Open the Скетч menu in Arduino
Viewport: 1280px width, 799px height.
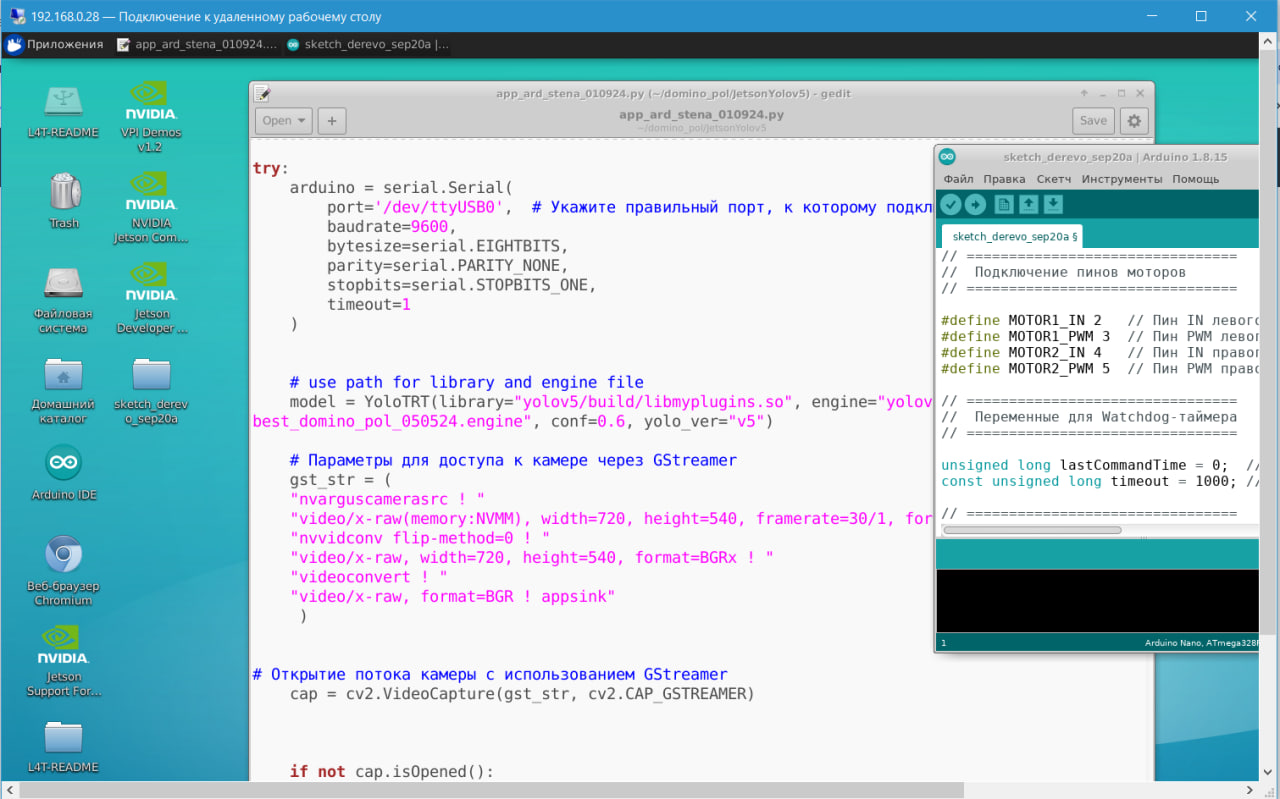[x=1053, y=179]
